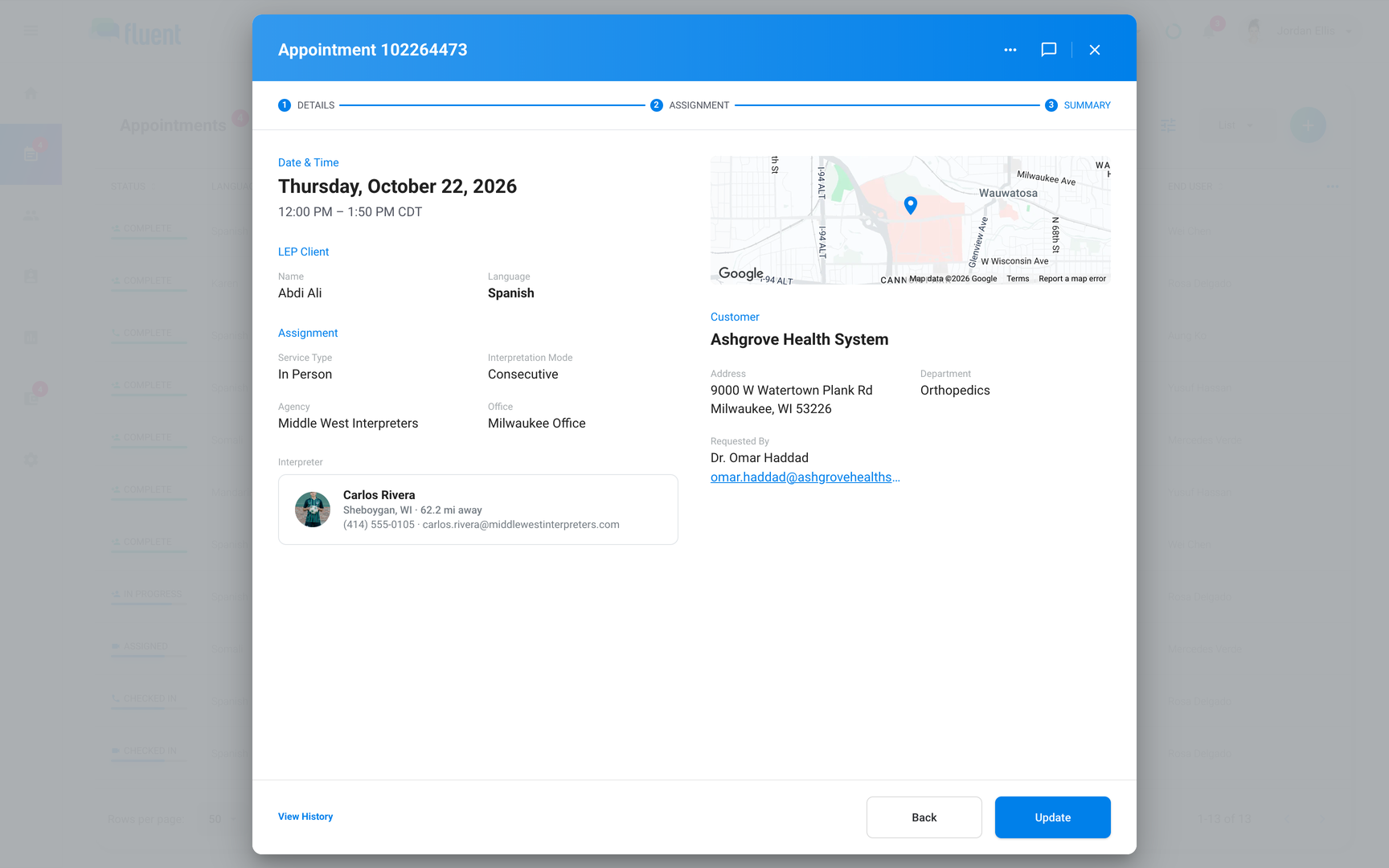1389x868 pixels.
Task: Click the Thursday, October 22, 2026 date
Action: (x=398, y=186)
